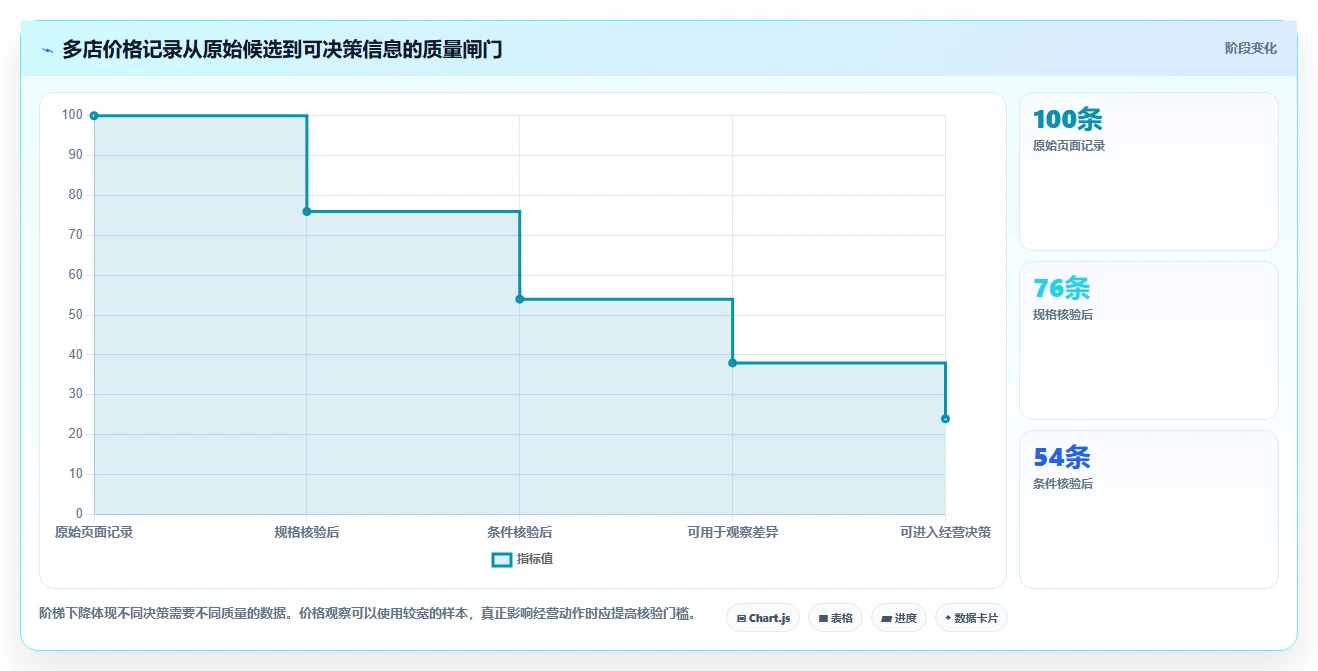The image size is (1318, 671).
Task: Click the y-axis tick 50
Action: click(x=75, y=315)
